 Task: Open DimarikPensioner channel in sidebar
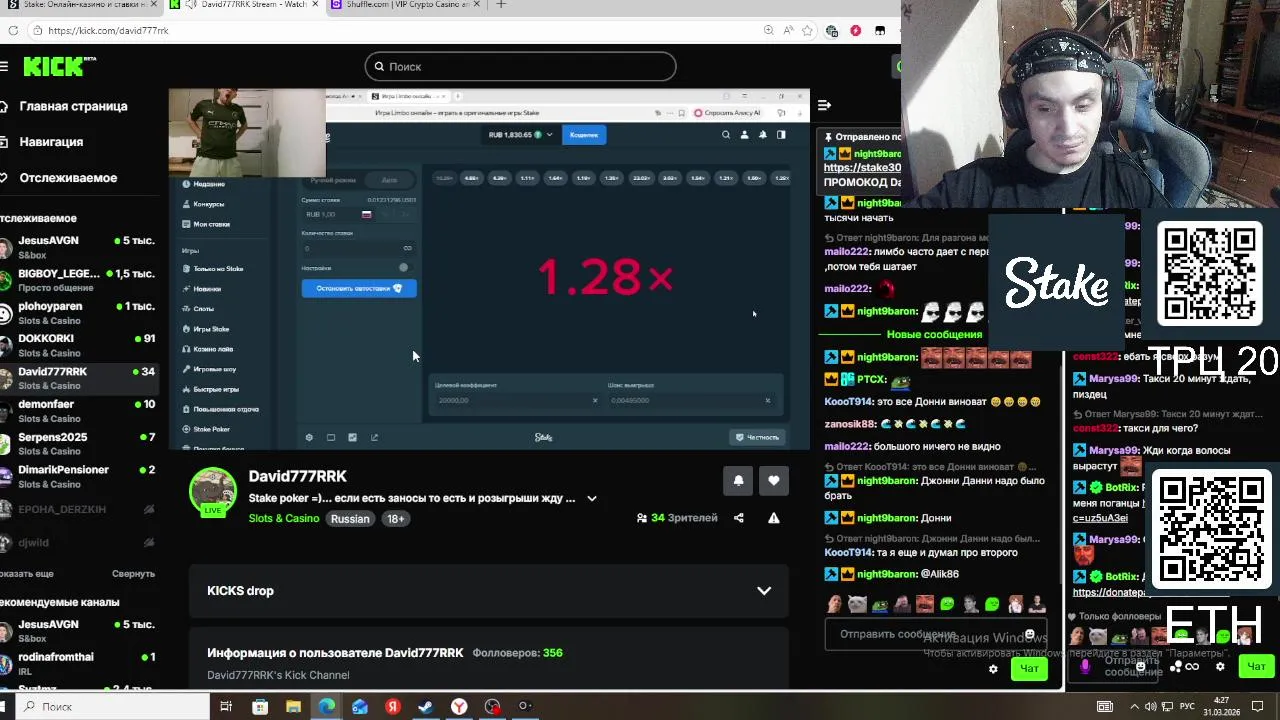(x=80, y=477)
